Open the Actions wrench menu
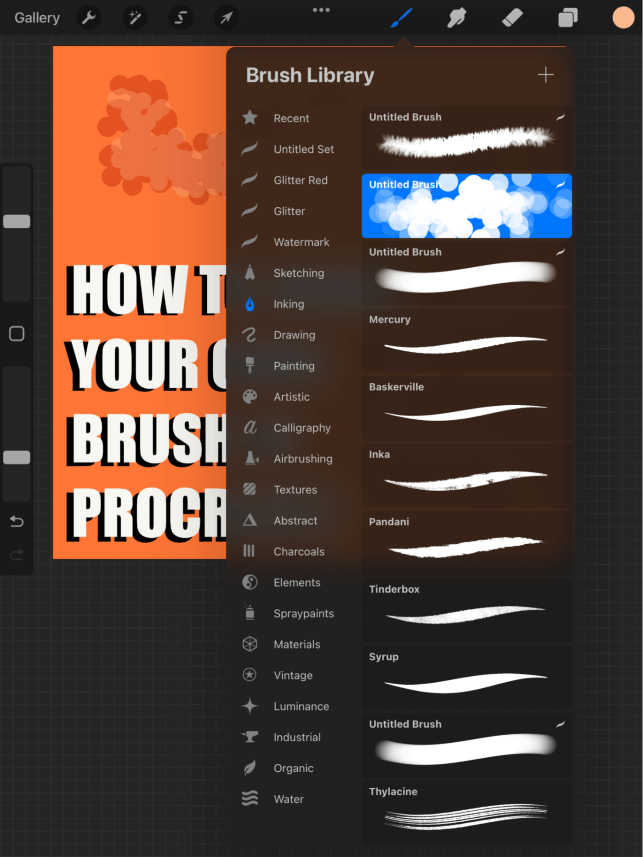 (89, 18)
